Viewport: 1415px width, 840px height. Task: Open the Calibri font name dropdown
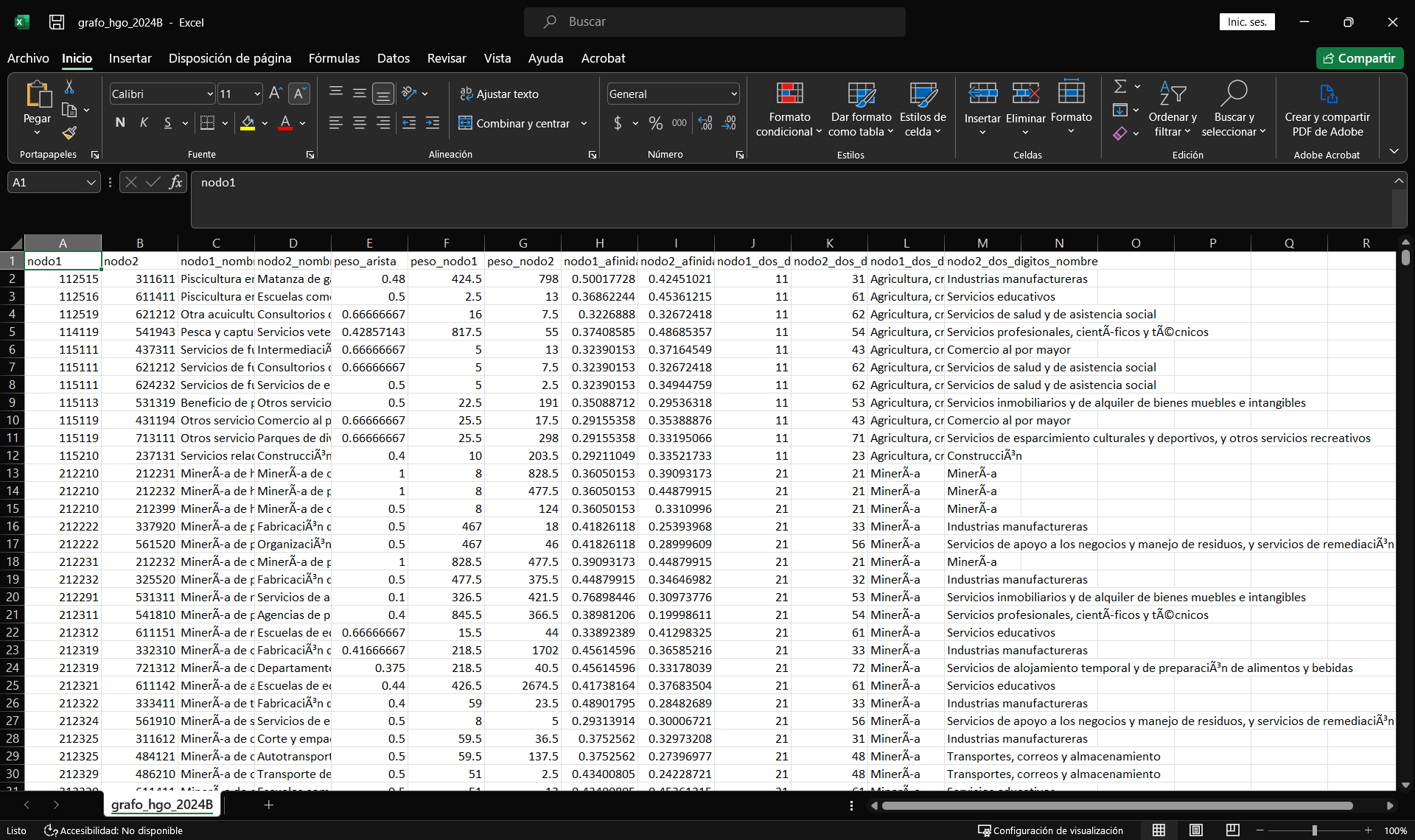209,94
